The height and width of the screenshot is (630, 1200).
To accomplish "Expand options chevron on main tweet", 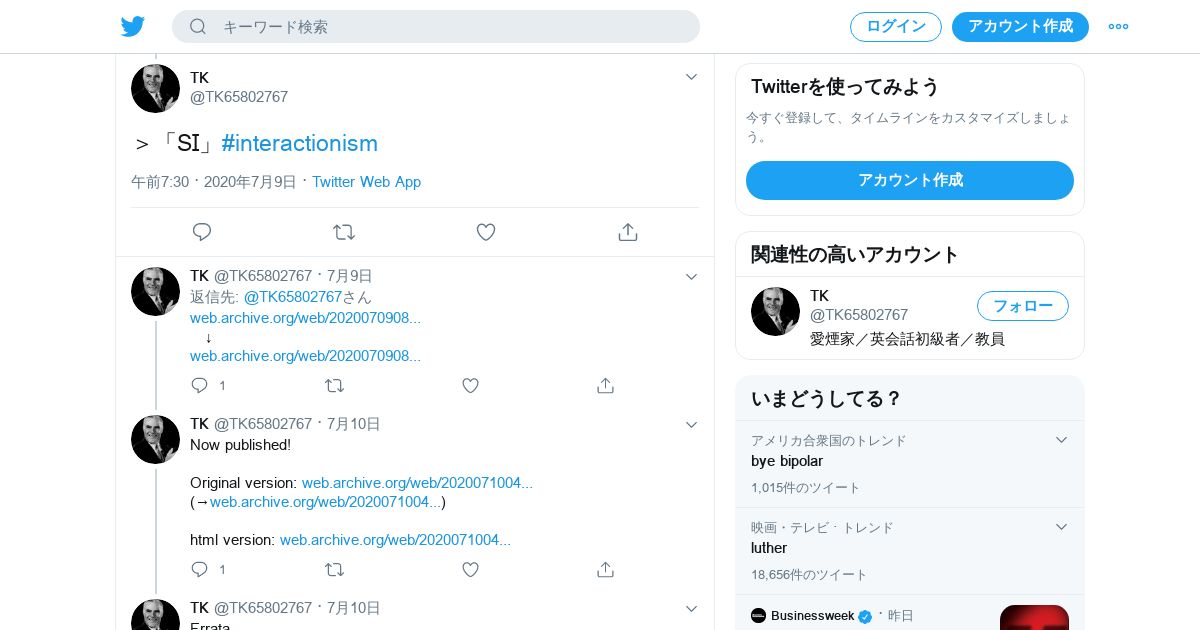I will point(691,77).
